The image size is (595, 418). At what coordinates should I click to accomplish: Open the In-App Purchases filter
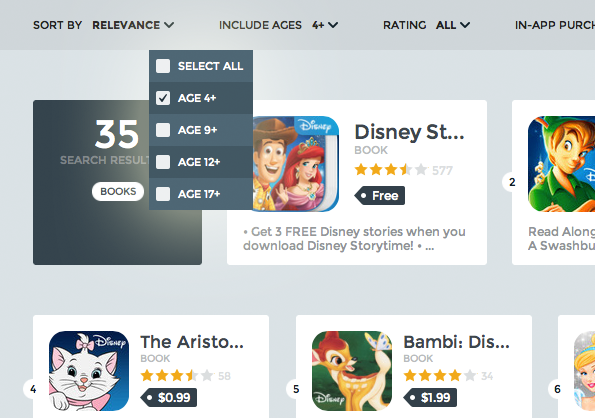point(555,25)
